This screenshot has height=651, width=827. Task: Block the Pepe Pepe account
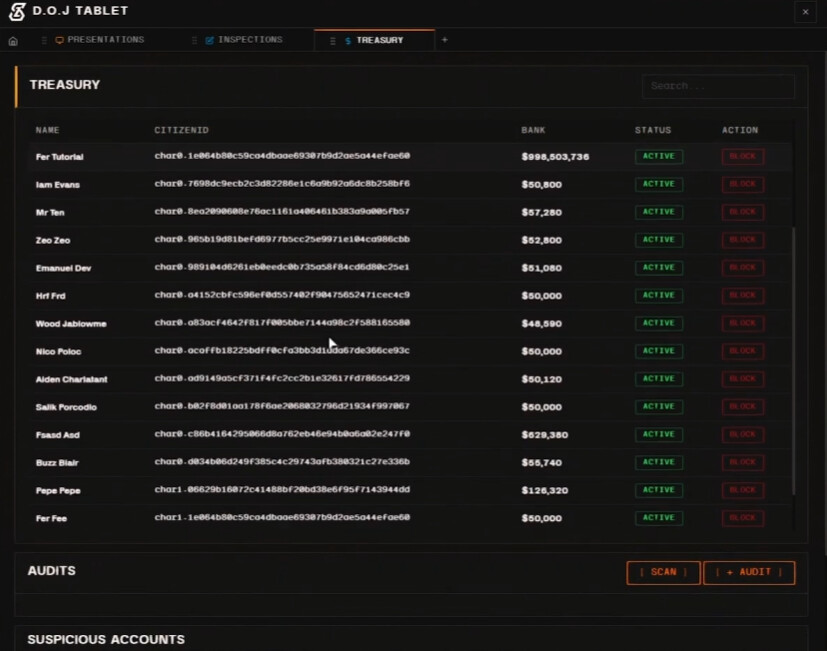coord(743,490)
